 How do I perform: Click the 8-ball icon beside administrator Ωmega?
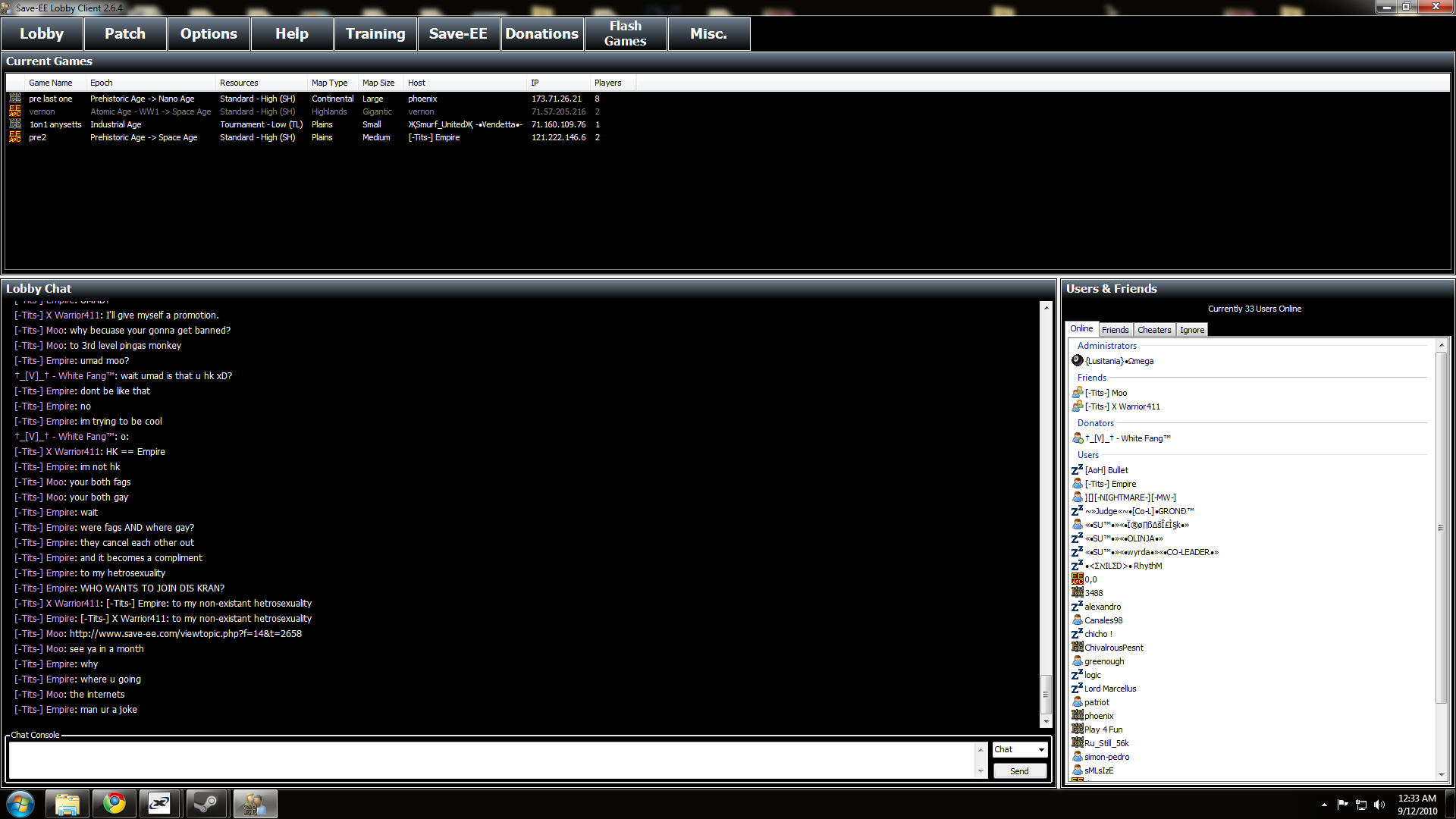(1077, 360)
